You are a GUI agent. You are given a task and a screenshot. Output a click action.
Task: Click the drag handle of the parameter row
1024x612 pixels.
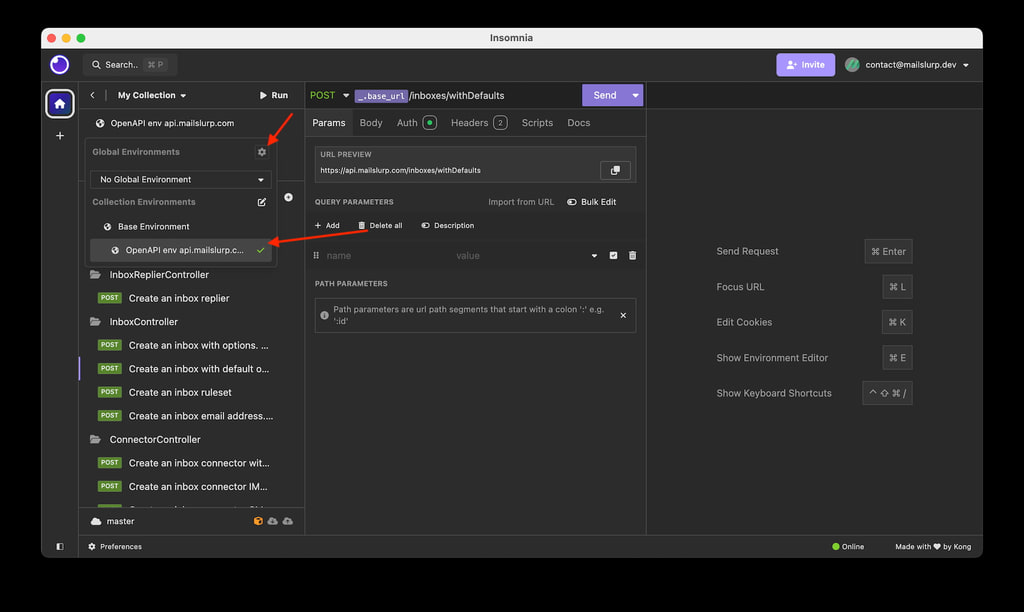click(316, 255)
